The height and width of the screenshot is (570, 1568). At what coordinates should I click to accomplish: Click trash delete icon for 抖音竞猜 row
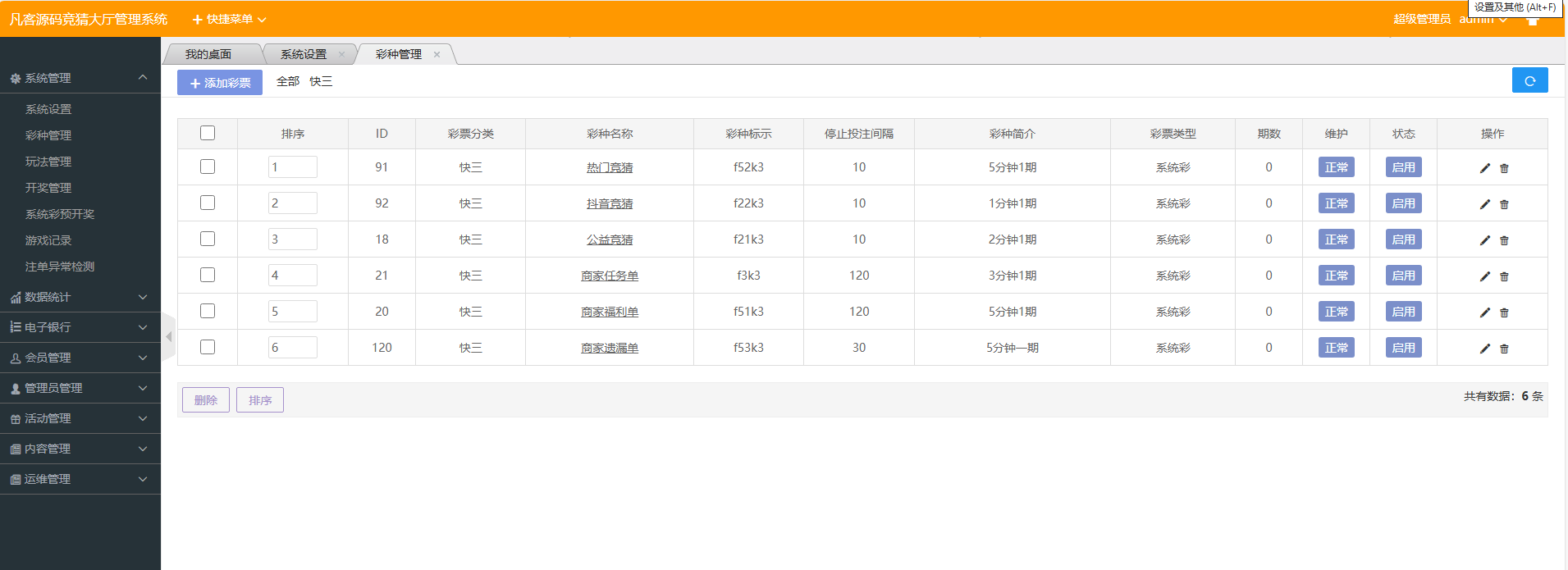click(x=1504, y=204)
